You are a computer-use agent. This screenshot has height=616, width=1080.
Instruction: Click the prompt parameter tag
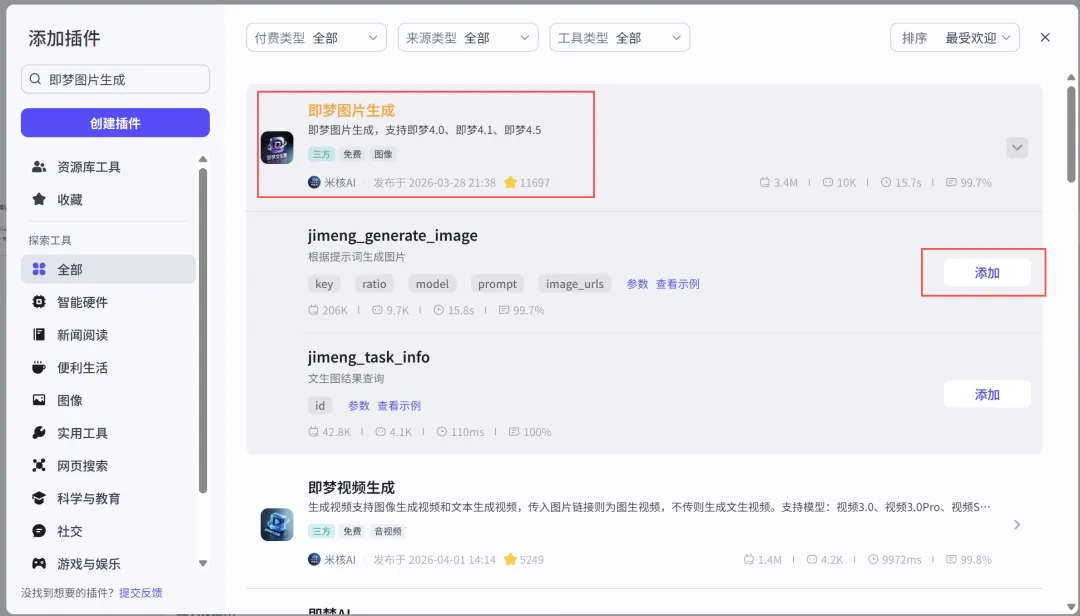tap(497, 284)
